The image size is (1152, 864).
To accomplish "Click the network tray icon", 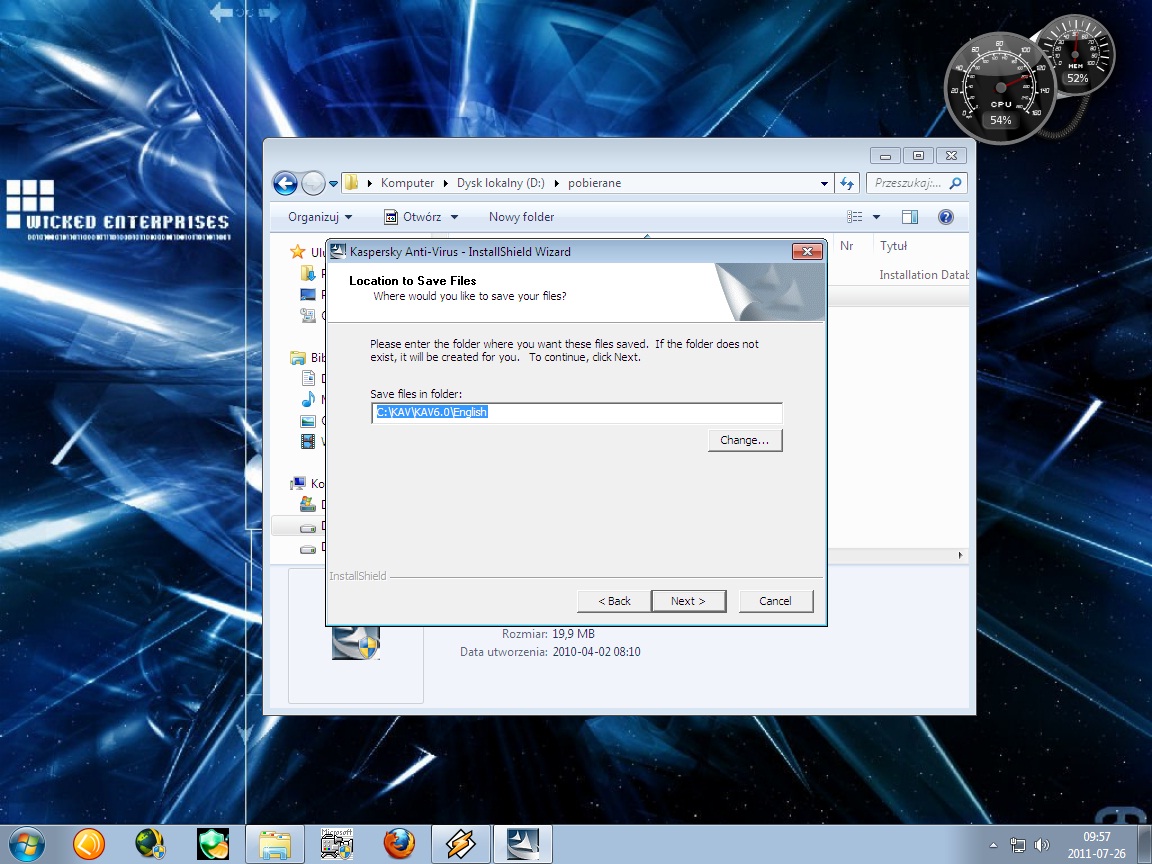I will coord(1018,845).
